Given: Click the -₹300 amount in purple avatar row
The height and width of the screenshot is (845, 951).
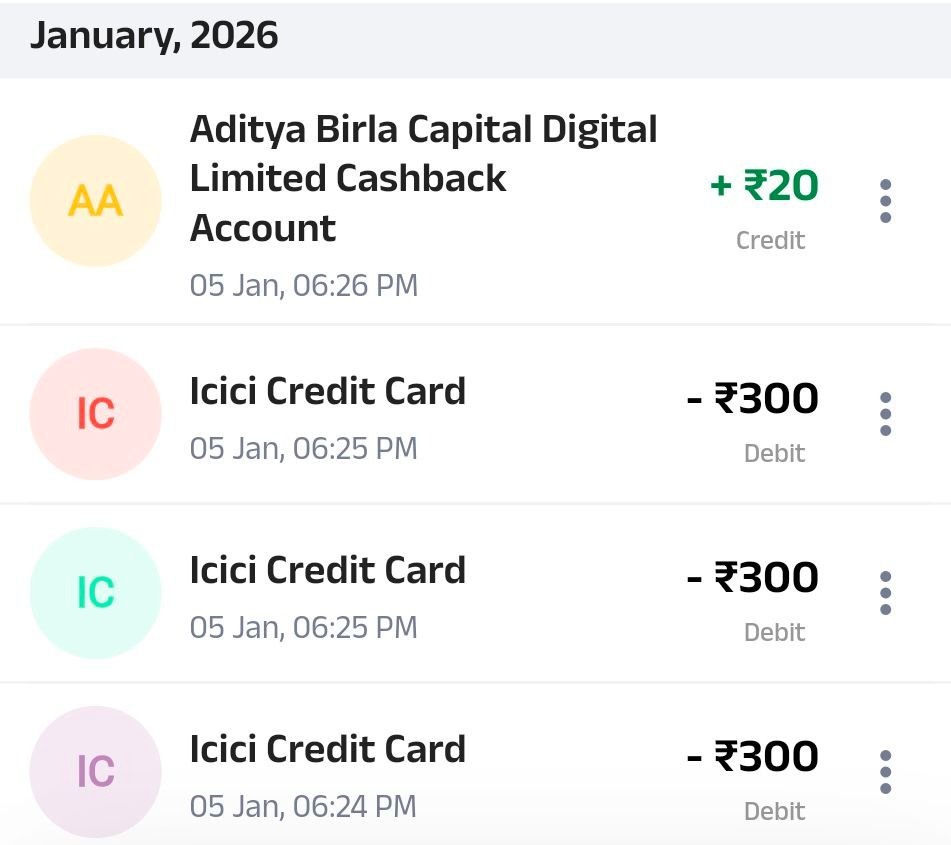Looking at the screenshot, I should pos(753,757).
